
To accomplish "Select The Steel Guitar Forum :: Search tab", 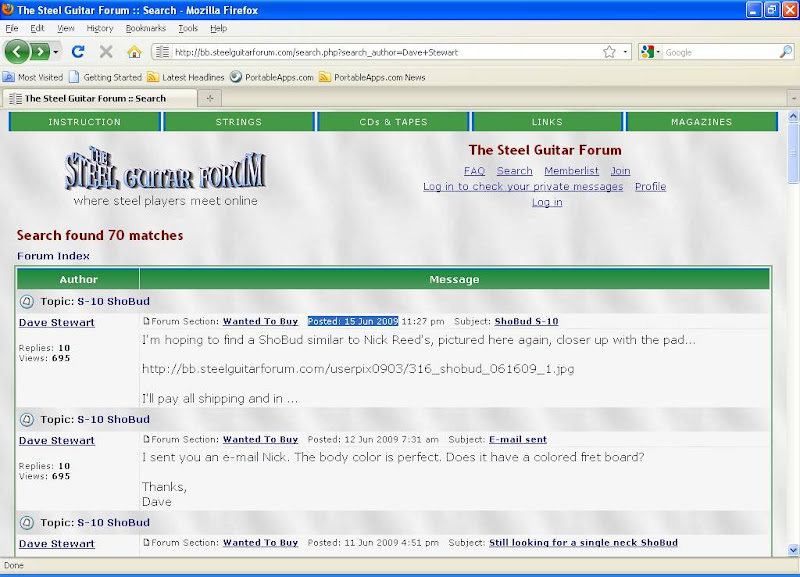I will click(x=99, y=98).
